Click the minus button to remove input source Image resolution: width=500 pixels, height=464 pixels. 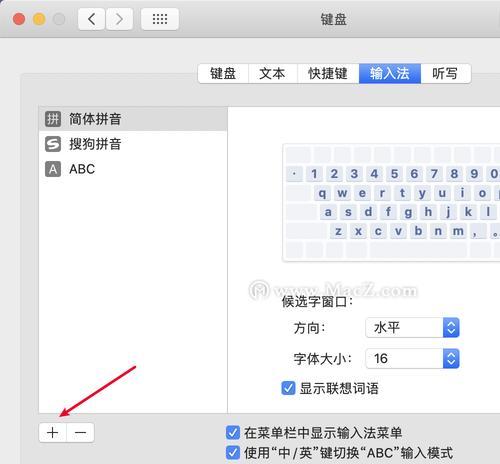pos(80,433)
